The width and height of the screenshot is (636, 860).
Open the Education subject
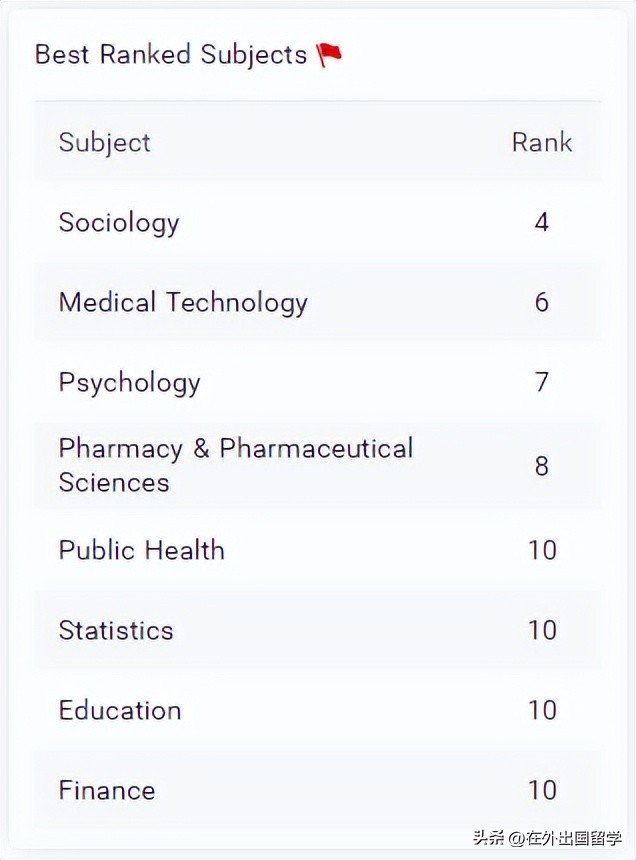120,710
